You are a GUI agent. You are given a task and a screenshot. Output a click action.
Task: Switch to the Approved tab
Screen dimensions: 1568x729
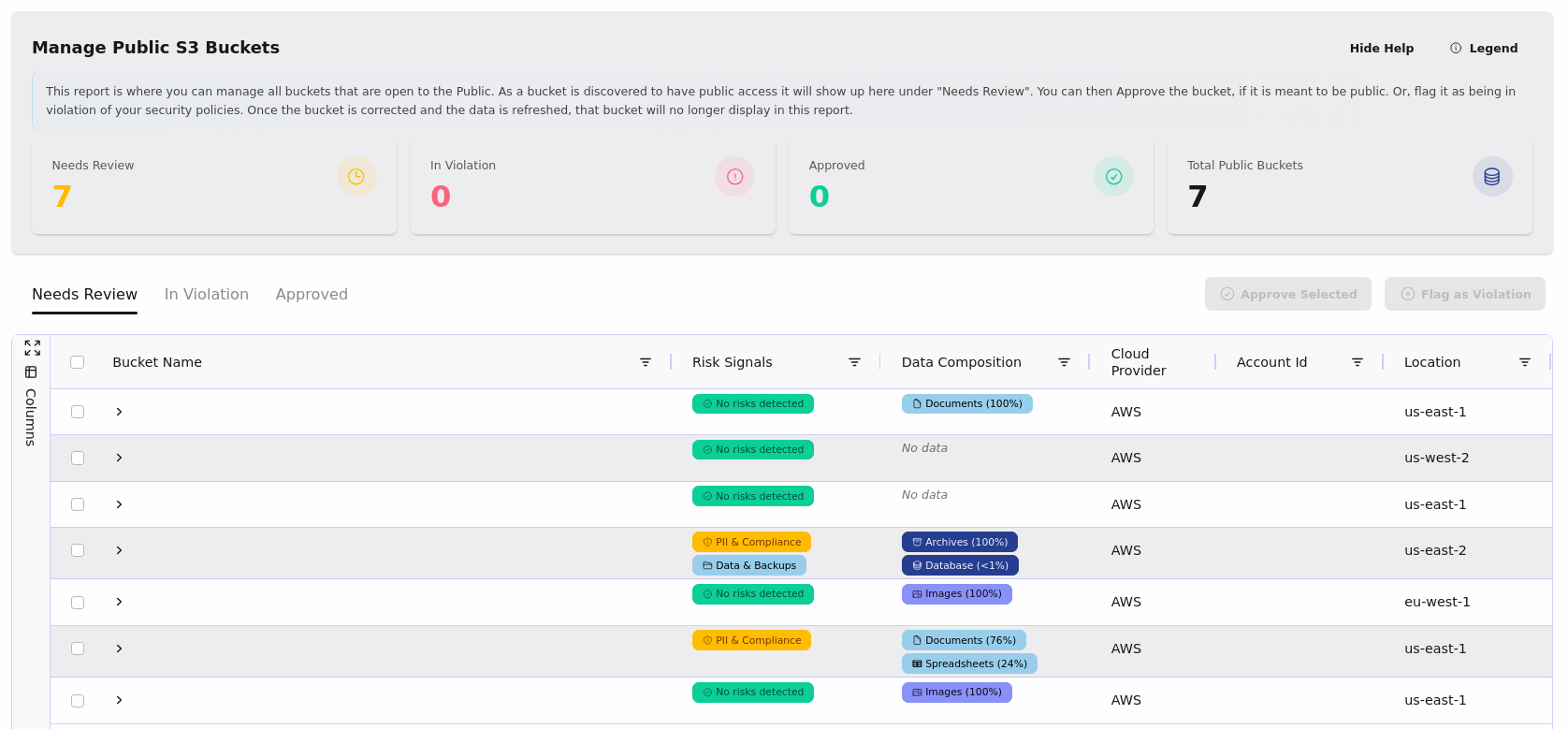pyautogui.click(x=312, y=294)
